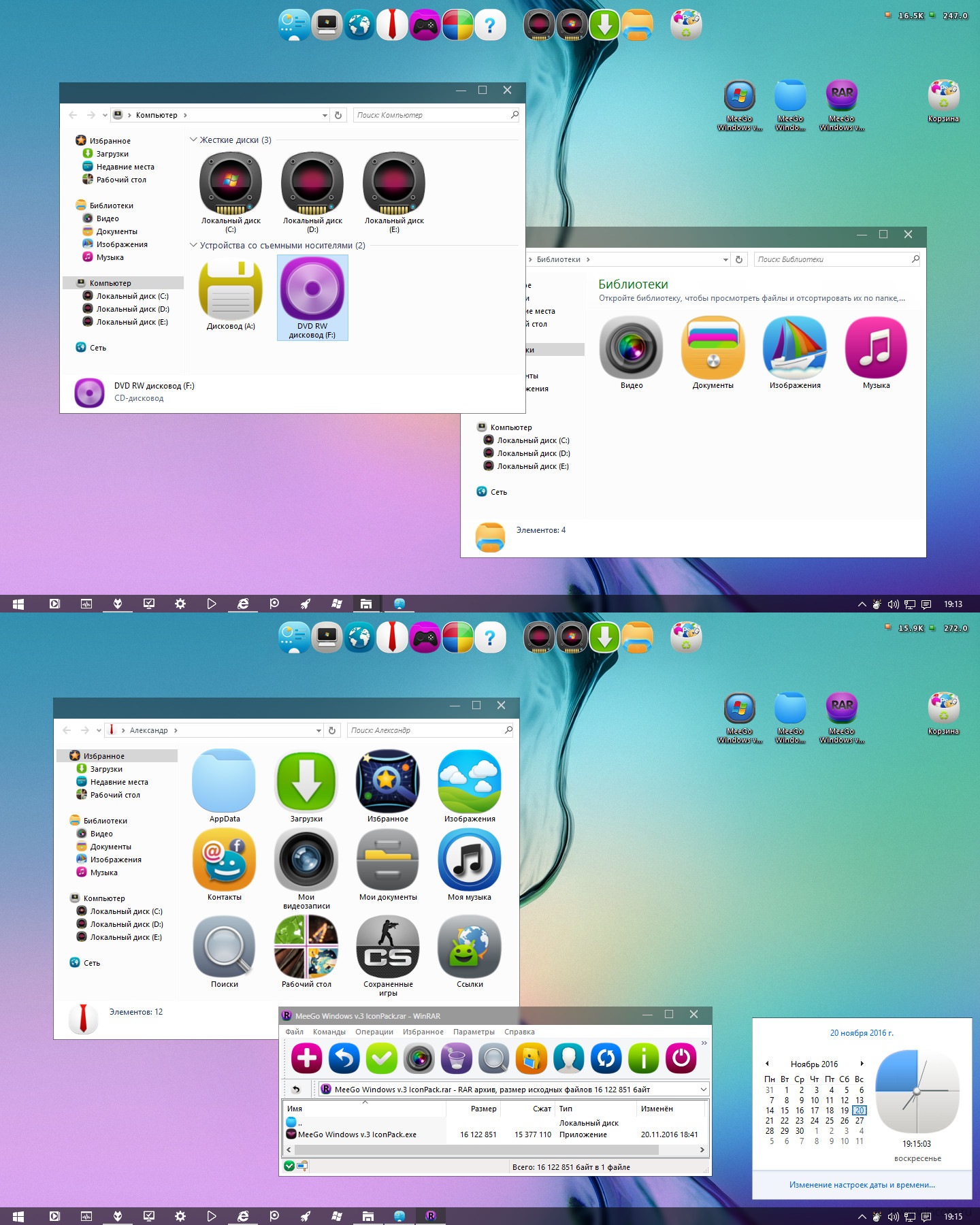Select the DVD RW дисковод (F:) drive icon

pyautogui.click(x=312, y=297)
